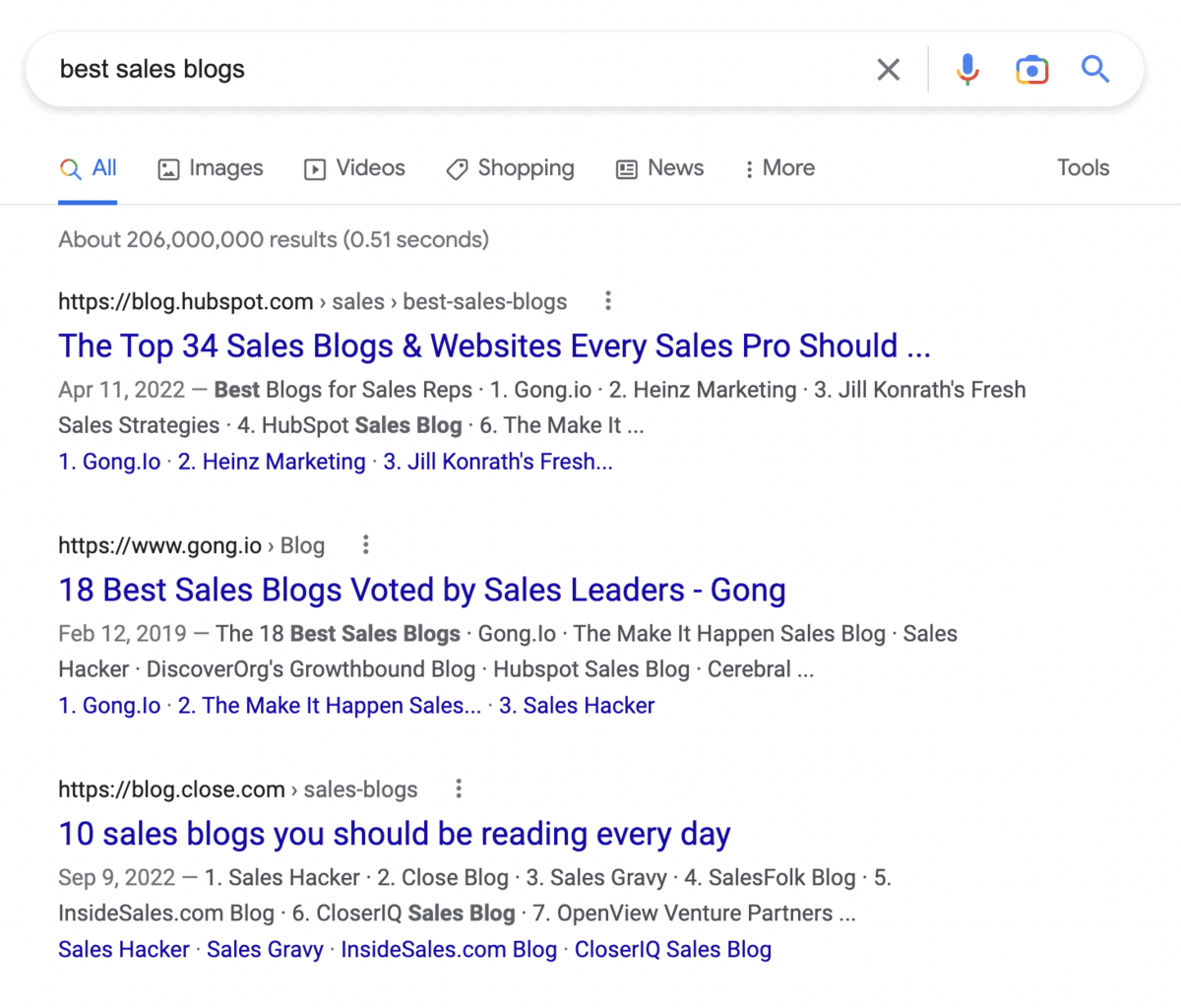The width and height of the screenshot is (1181, 1008).
Task: Follow 3. Jill Konrath's Fresh sitelink
Action: pos(498,462)
